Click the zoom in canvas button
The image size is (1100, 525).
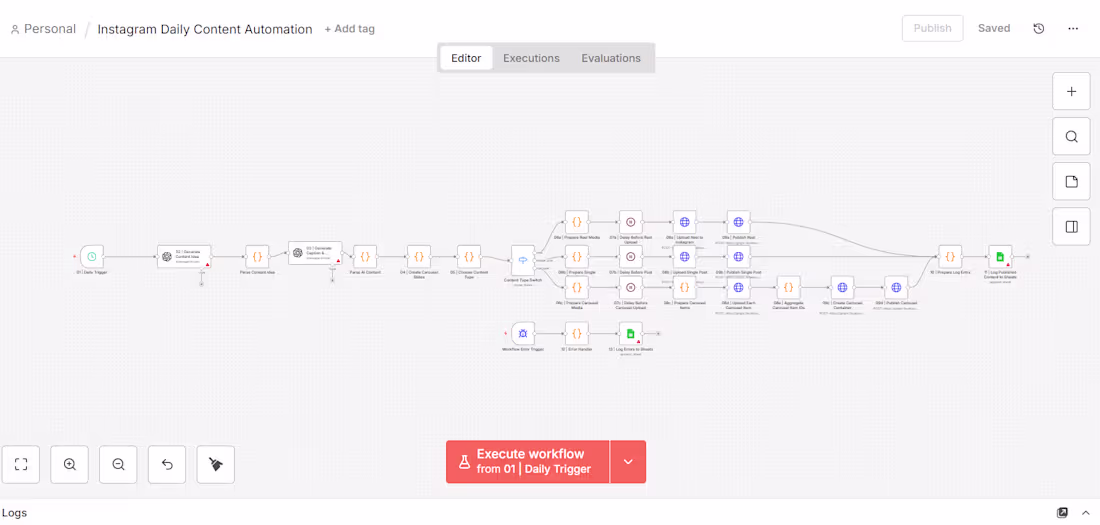click(x=70, y=464)
